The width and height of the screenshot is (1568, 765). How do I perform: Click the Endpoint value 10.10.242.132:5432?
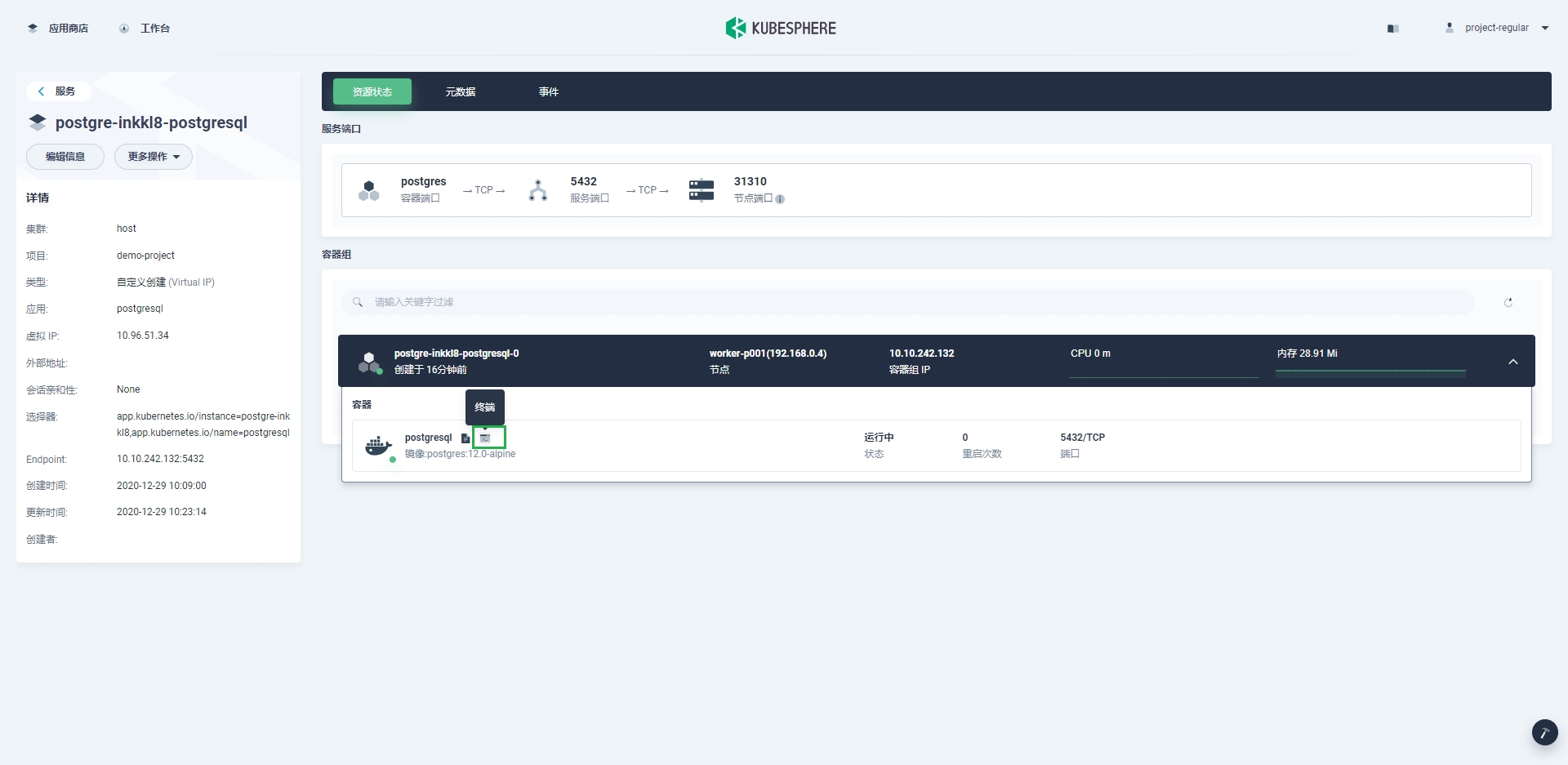[x=160, y=459]
